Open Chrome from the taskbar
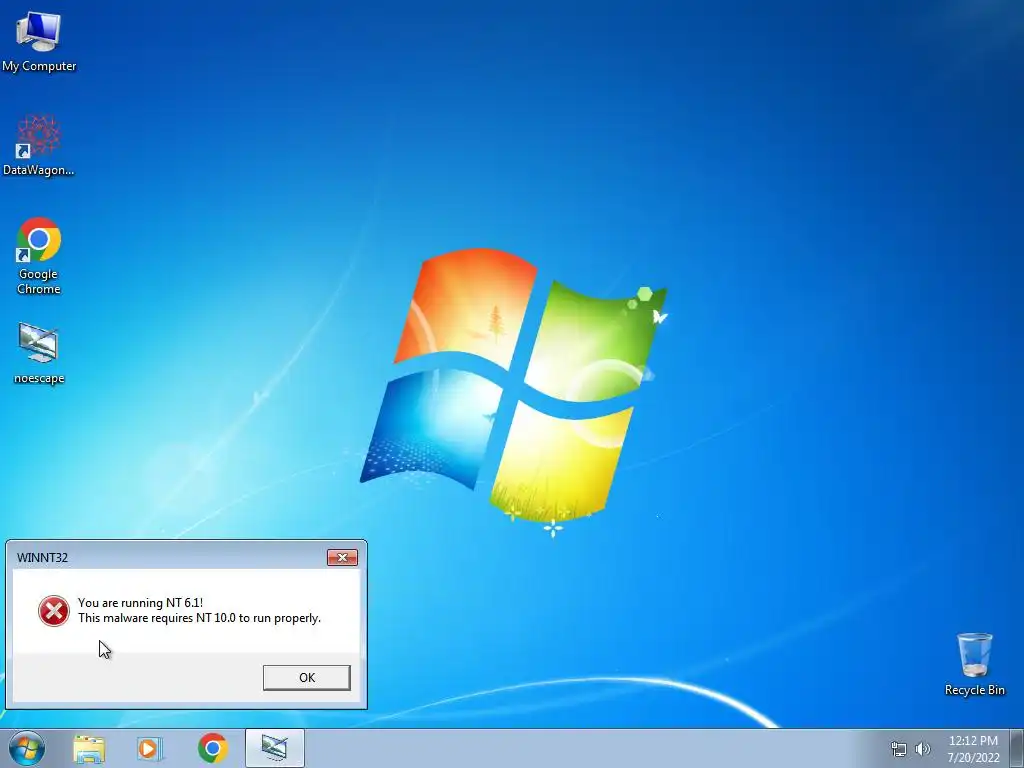The width and height of the screenshot is (1024, 768). 212,748
